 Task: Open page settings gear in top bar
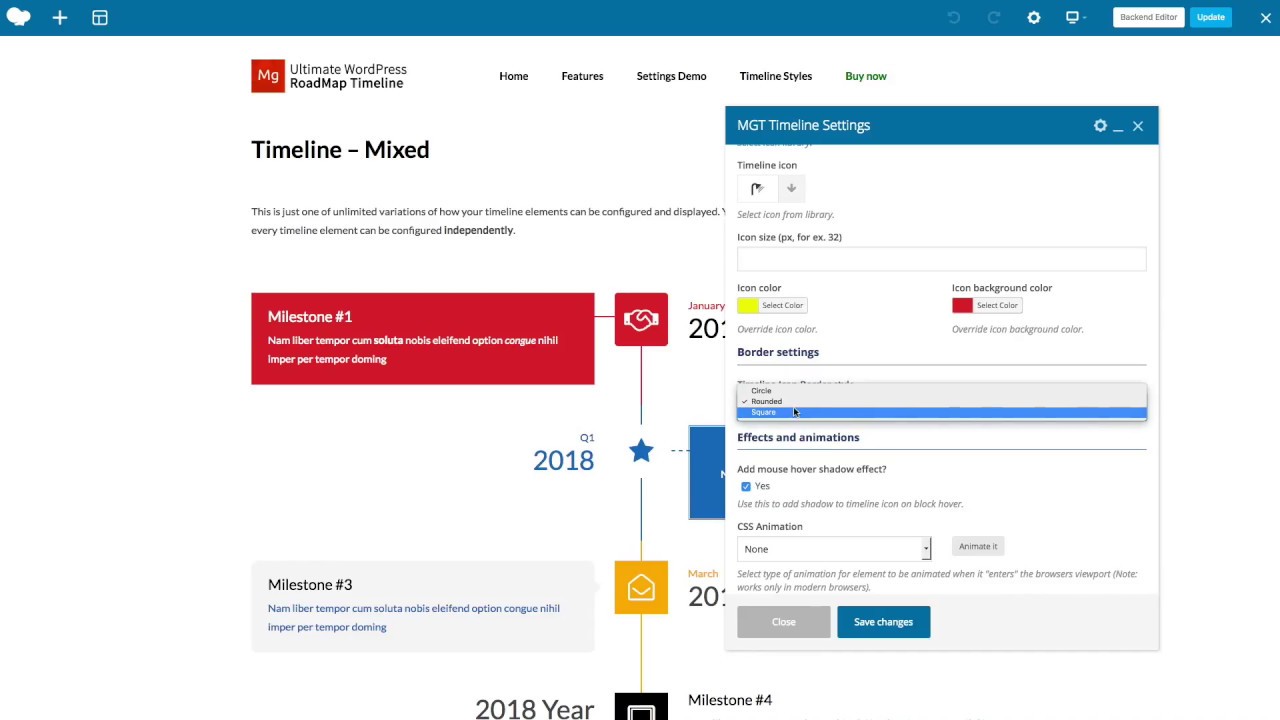coord(1034,17)
